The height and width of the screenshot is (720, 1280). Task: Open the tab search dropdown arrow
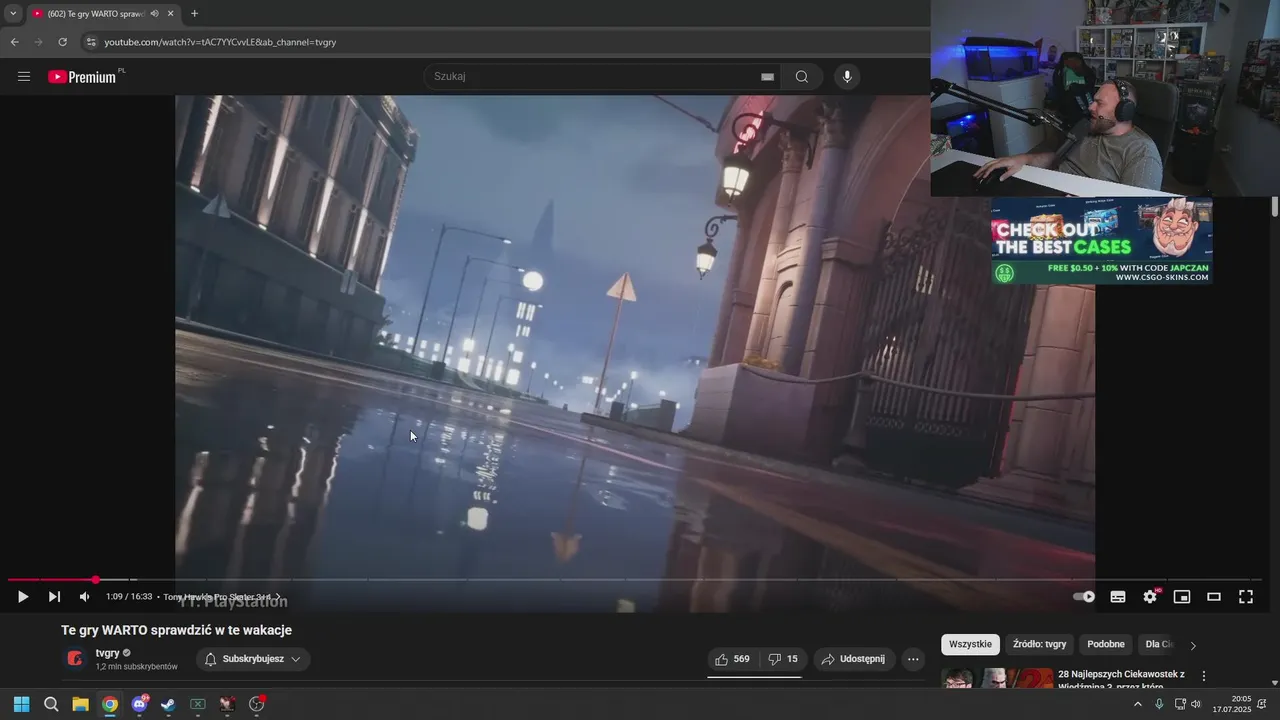tap(12, 14)
